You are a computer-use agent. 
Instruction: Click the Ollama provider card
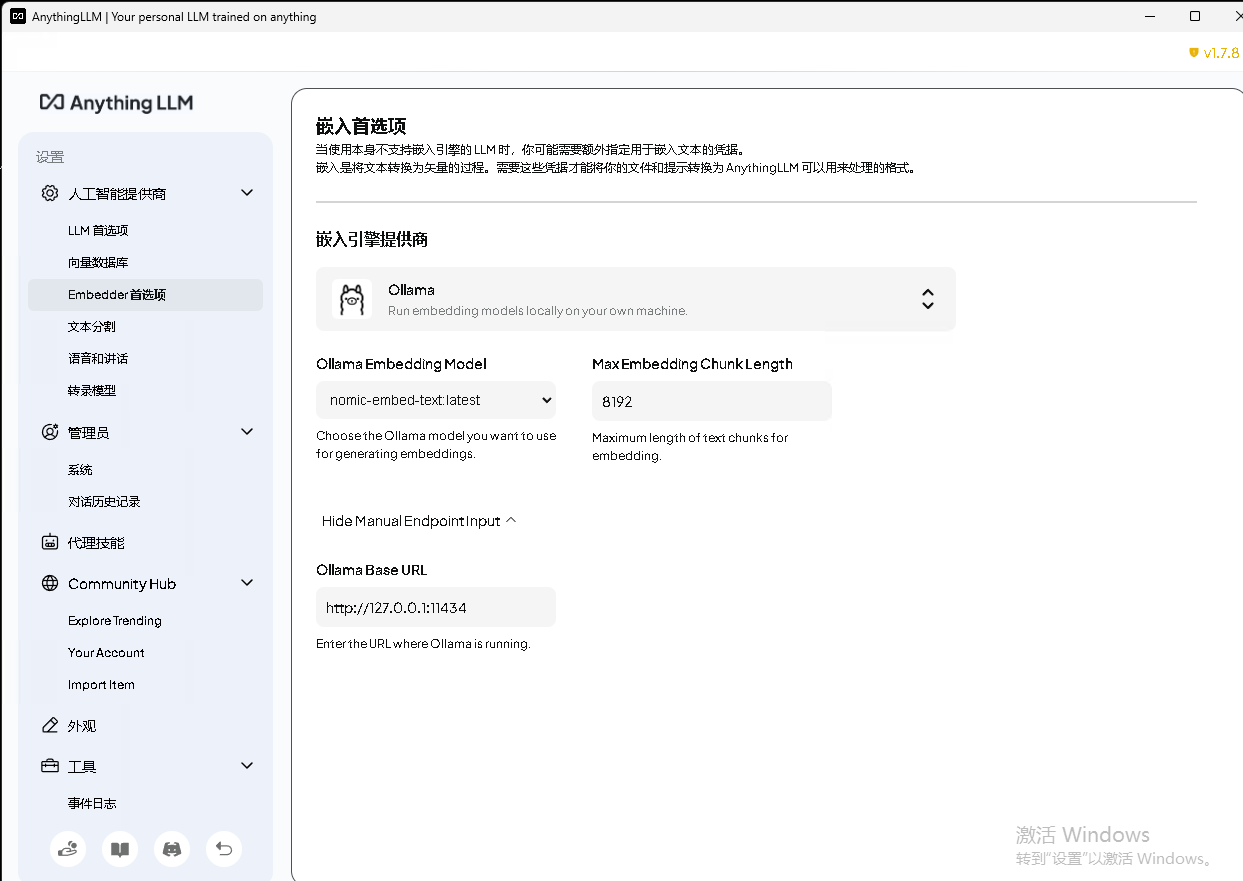(636, 299)
